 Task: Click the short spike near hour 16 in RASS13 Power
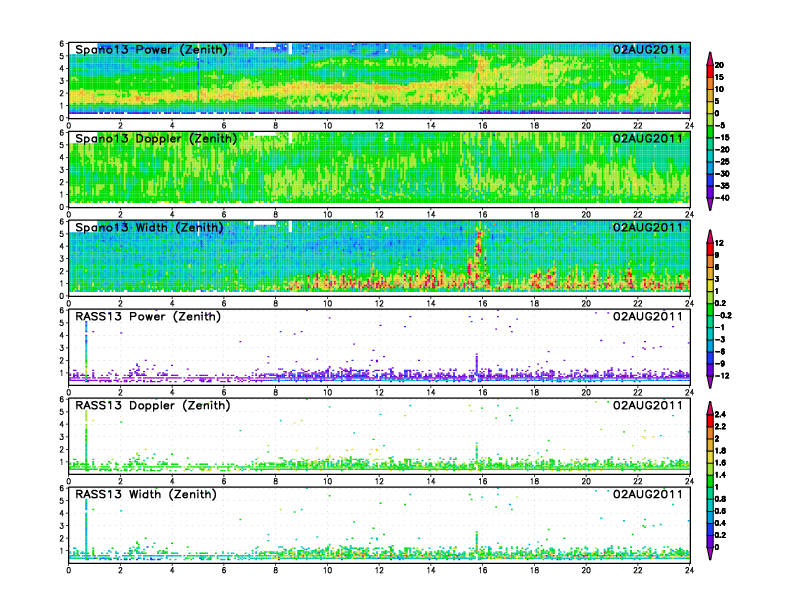coord(477,364)
